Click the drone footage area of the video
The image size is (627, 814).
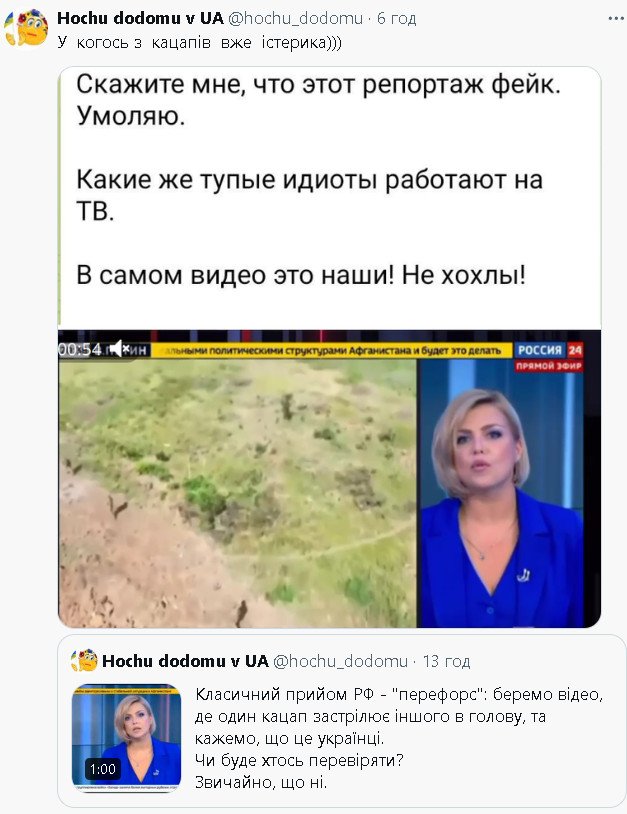coord(237,493)
